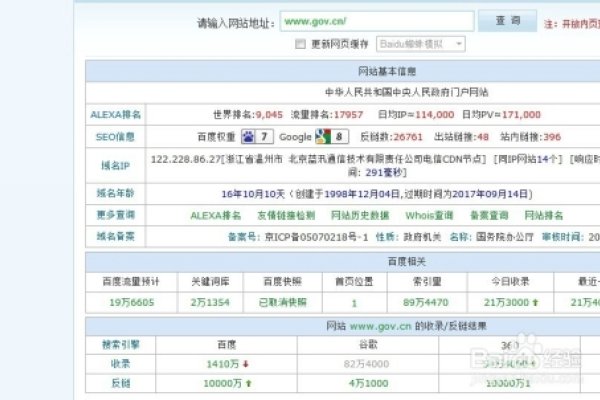
Task: Click homepage position value 1
Action: click(354, 303)
